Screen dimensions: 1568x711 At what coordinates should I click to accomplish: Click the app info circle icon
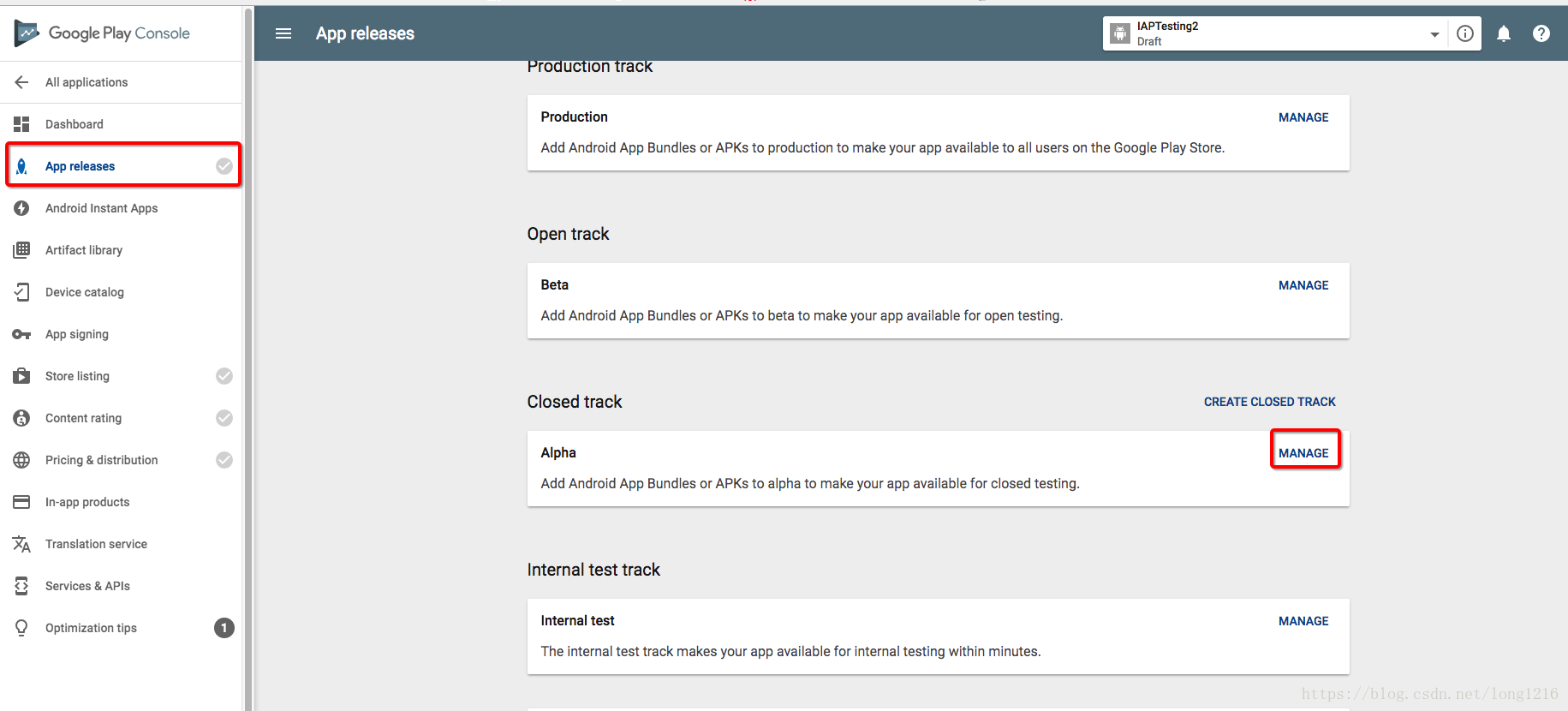pos(1465,33)
